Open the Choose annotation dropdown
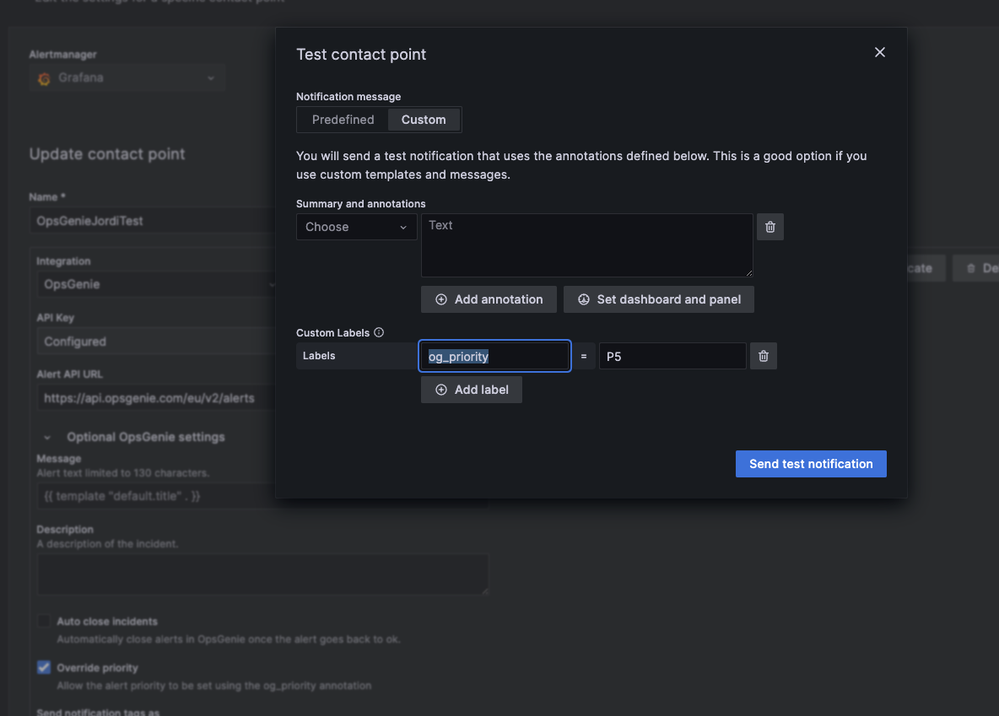This screenshot has width=999, height=716. point(356,226)
